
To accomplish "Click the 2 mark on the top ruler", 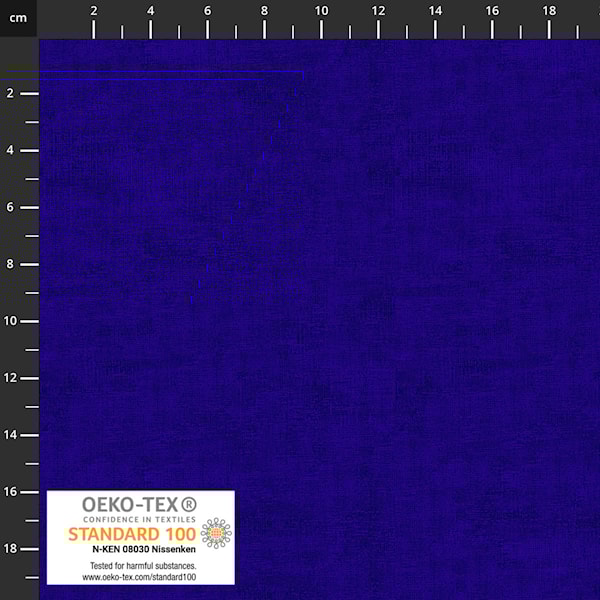I will pos(94,10).
